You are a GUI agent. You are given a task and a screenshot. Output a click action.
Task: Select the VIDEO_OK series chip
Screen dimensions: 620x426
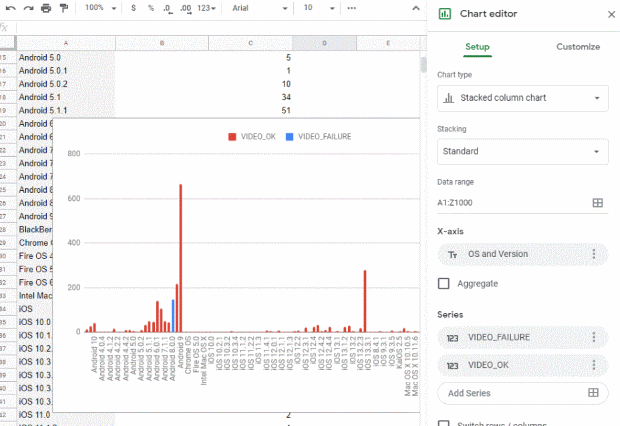522,365
